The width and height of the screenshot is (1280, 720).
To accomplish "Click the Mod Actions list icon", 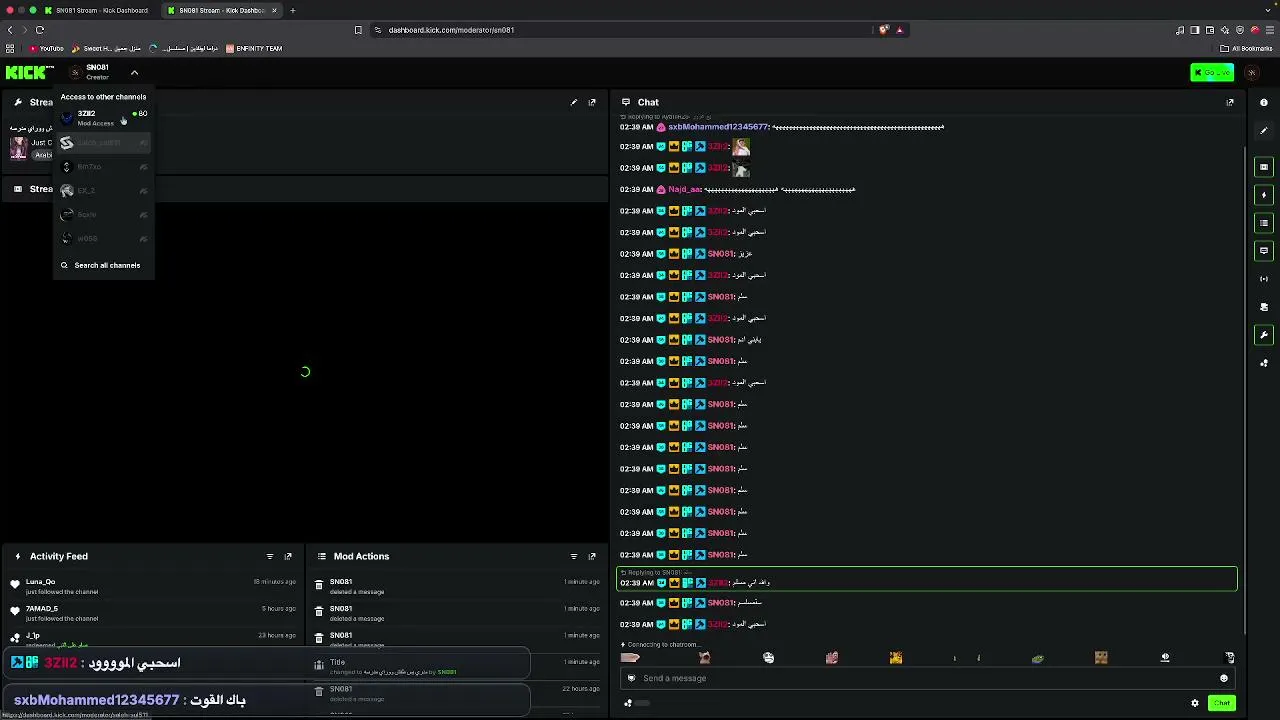I will [x=321, y=556].
